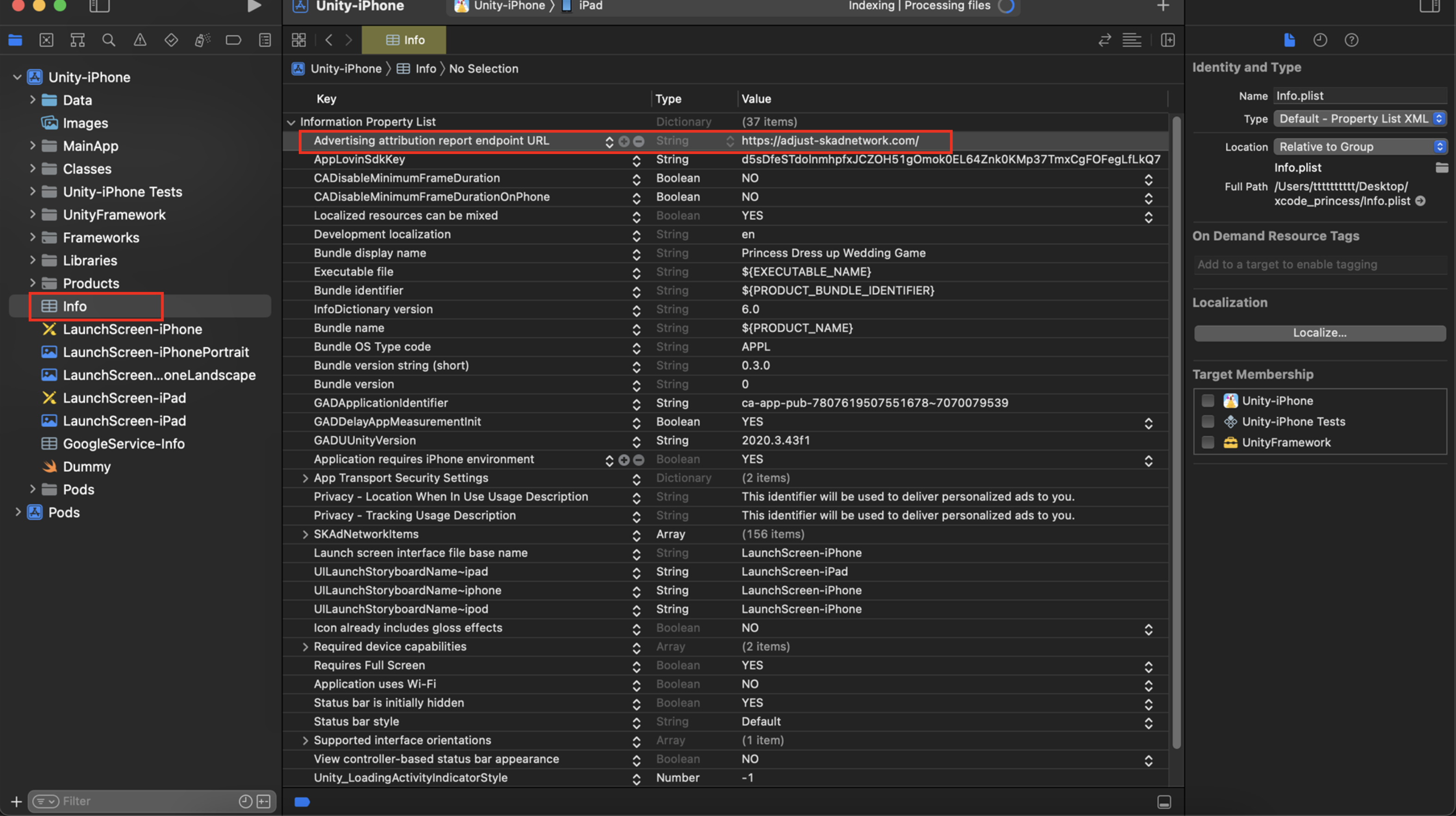Tick UnityFramework target membership checkbox
Image resolution: width=1456 pixels, height=816 pixels.
tap(1208, 443)
